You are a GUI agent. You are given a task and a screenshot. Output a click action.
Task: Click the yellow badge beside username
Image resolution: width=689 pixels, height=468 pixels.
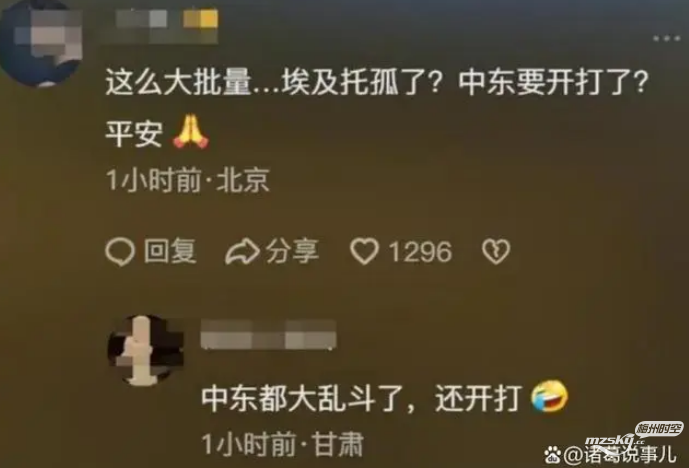click(201, 19)
